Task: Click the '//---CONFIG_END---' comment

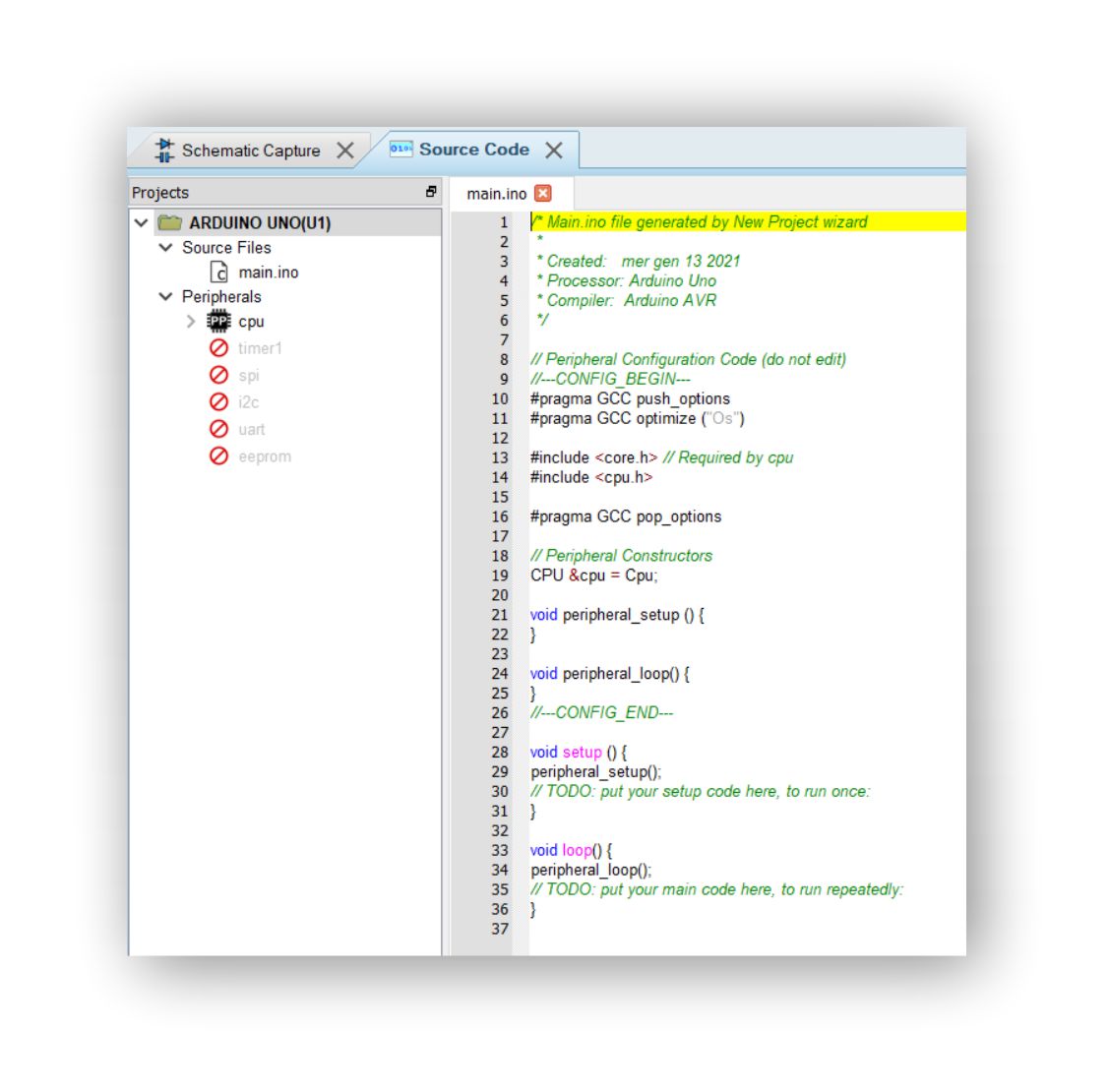Action: point(602,712)
